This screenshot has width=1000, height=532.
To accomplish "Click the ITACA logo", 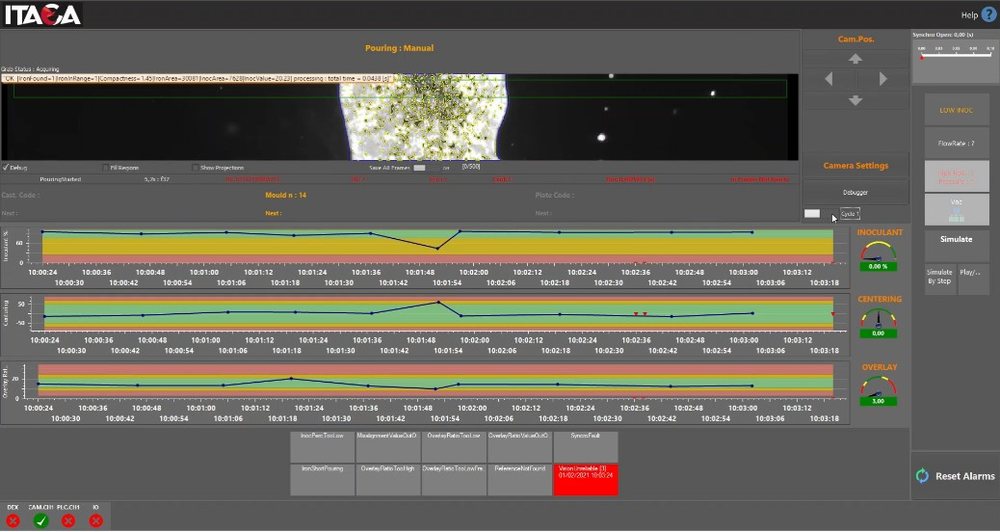I will coord(42,14).
